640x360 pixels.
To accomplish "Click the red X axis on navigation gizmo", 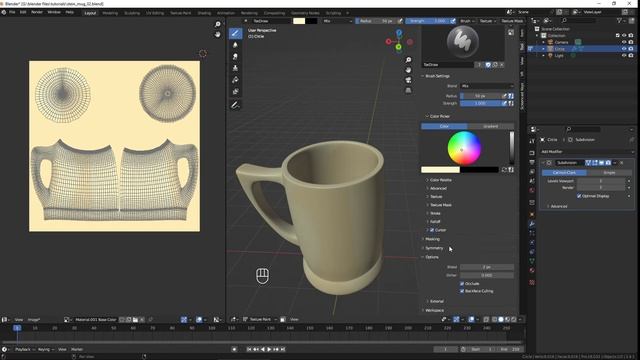I will pyautogui.click(x=389, y=41).
